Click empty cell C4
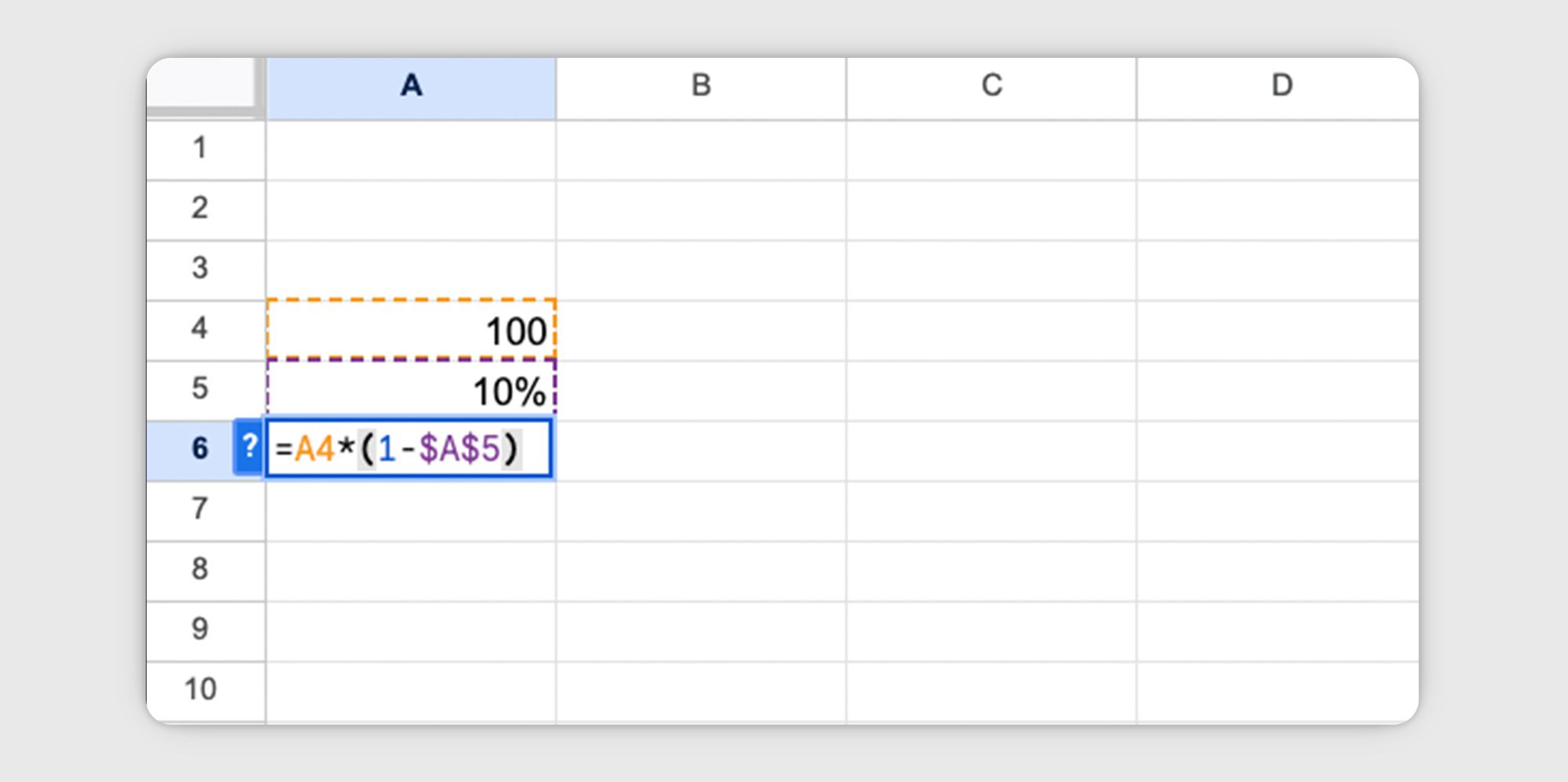Image resolution: width=1568 pixels, height=782 pixels. point(990,329)
